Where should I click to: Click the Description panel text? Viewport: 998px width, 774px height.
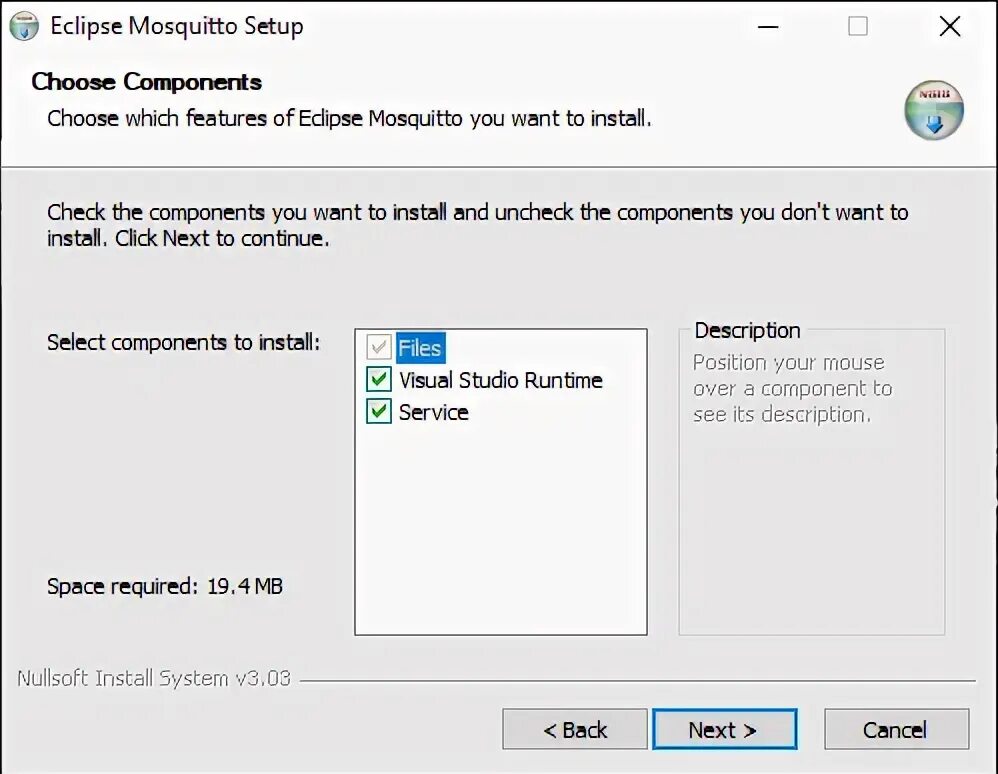(x=792, y=388)
